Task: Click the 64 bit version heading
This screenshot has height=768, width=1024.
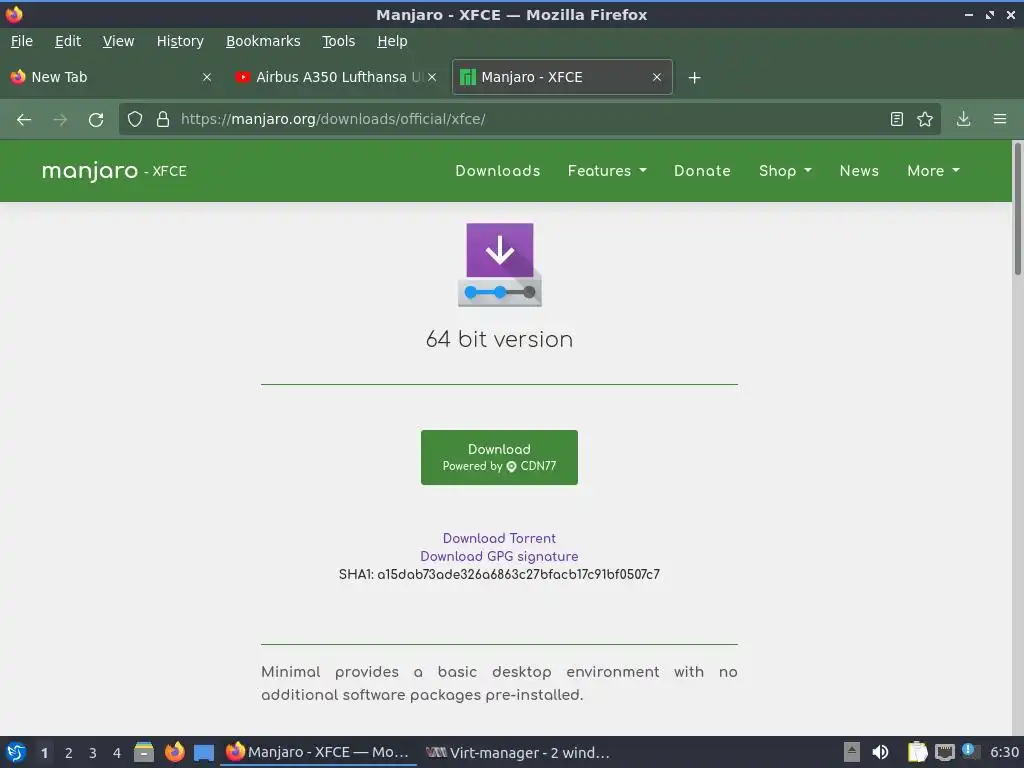Action: tap(499, 340)
